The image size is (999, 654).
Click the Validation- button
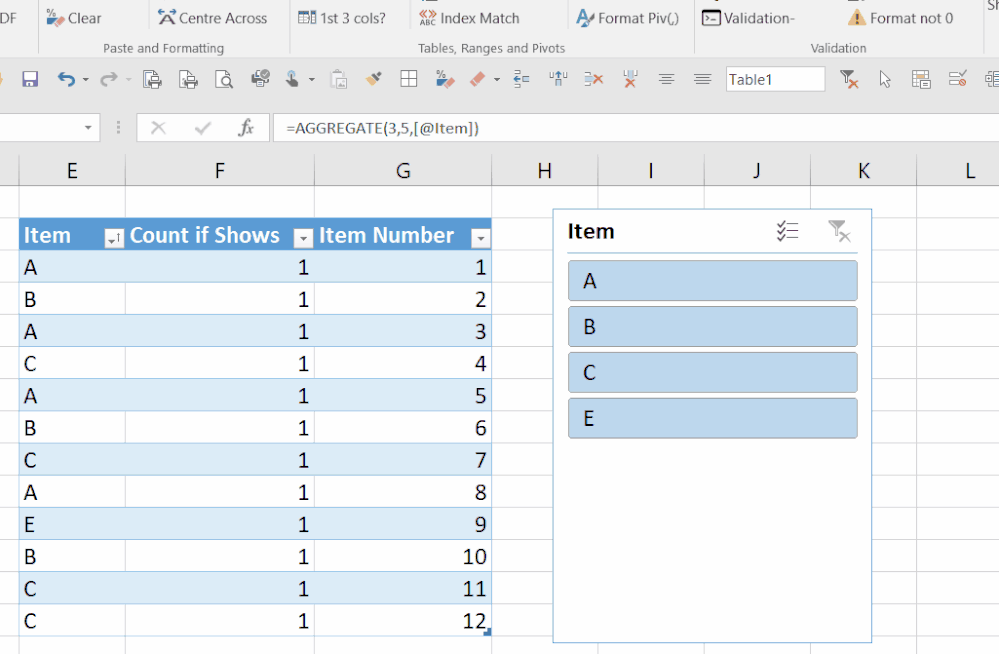pos(749,18)
